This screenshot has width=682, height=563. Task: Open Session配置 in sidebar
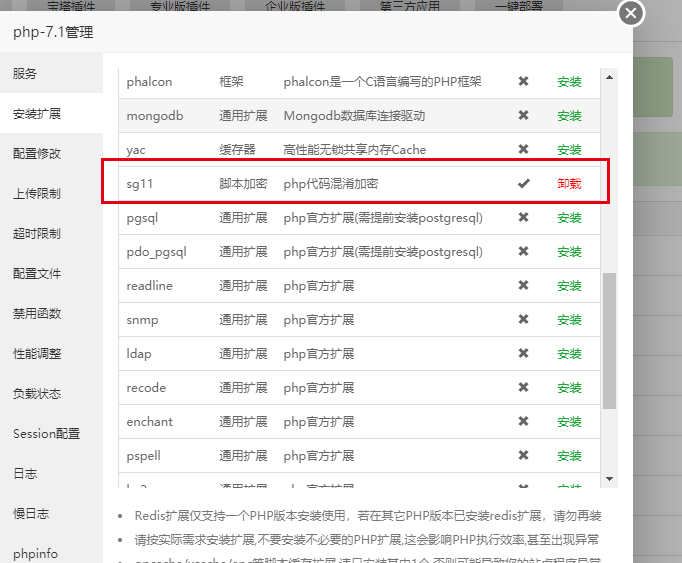tap(51, 434)
